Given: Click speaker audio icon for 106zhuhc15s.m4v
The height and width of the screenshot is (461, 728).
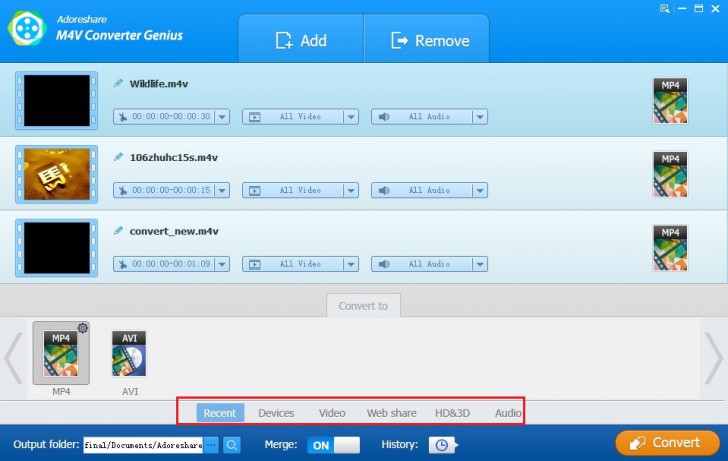Looking at the screenshot, I should tap(384, 190).
